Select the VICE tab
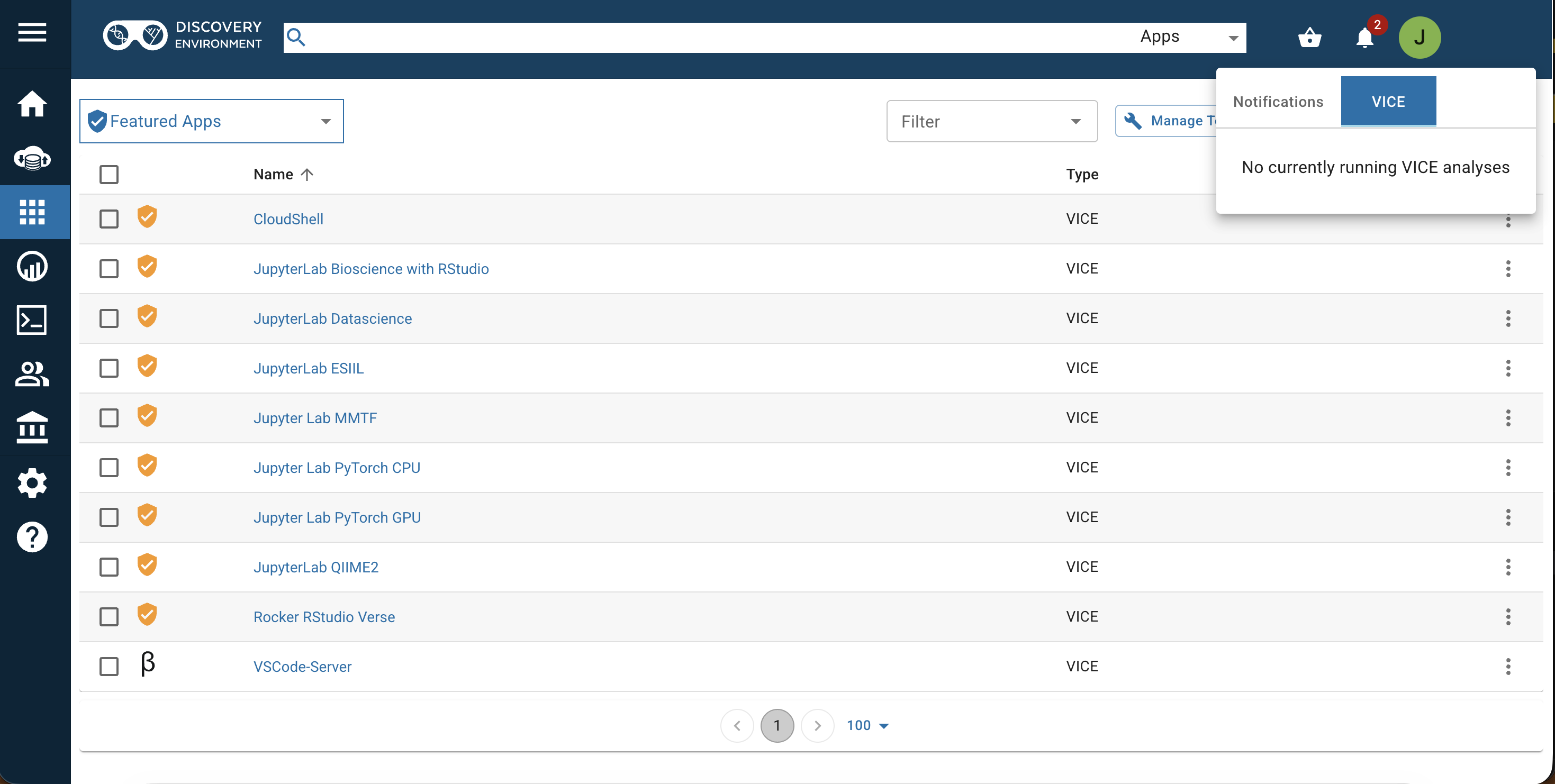This screenshot has height=784, width=1555. [x=1388, y=102]
